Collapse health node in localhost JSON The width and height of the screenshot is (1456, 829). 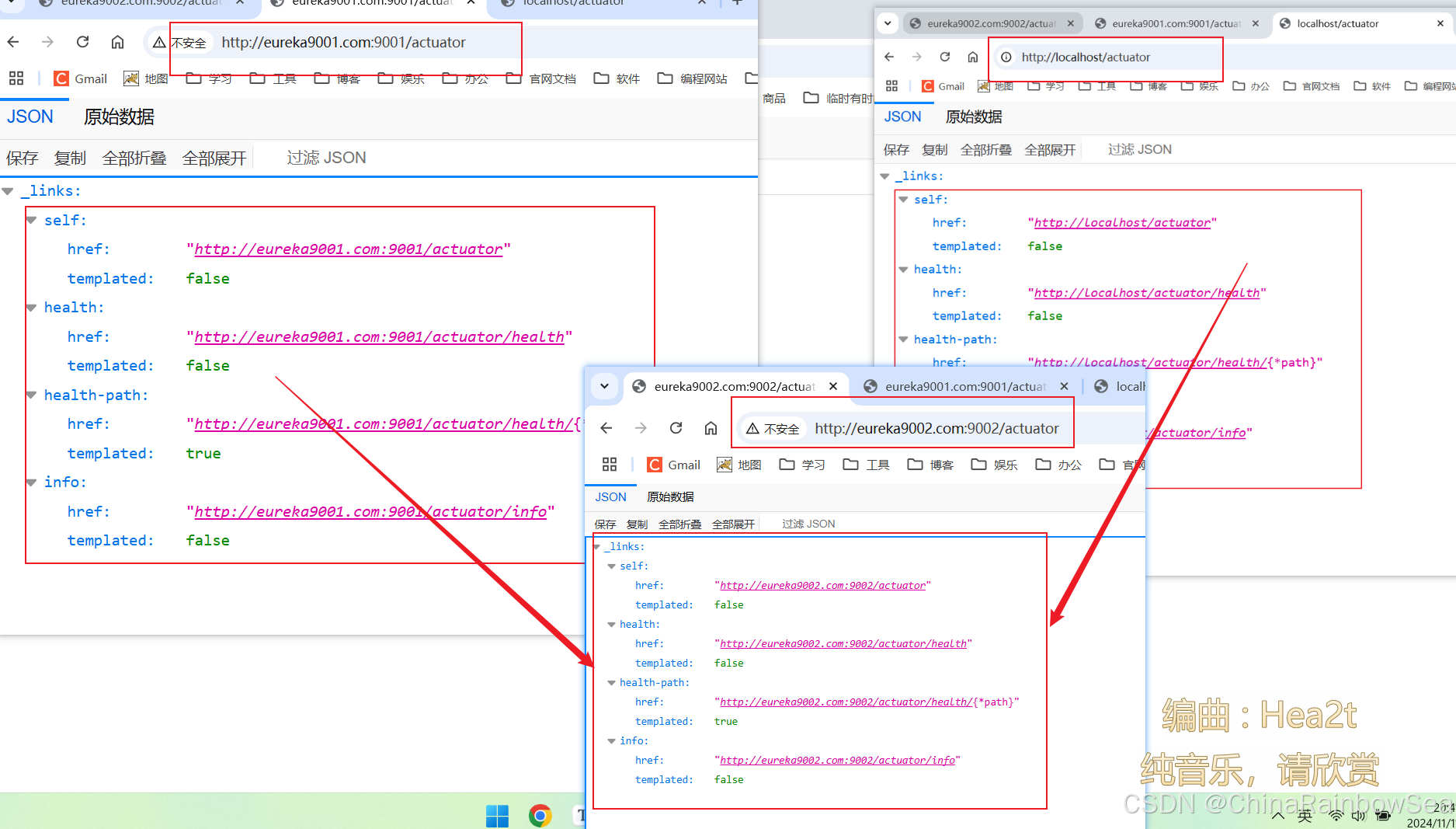903,270
